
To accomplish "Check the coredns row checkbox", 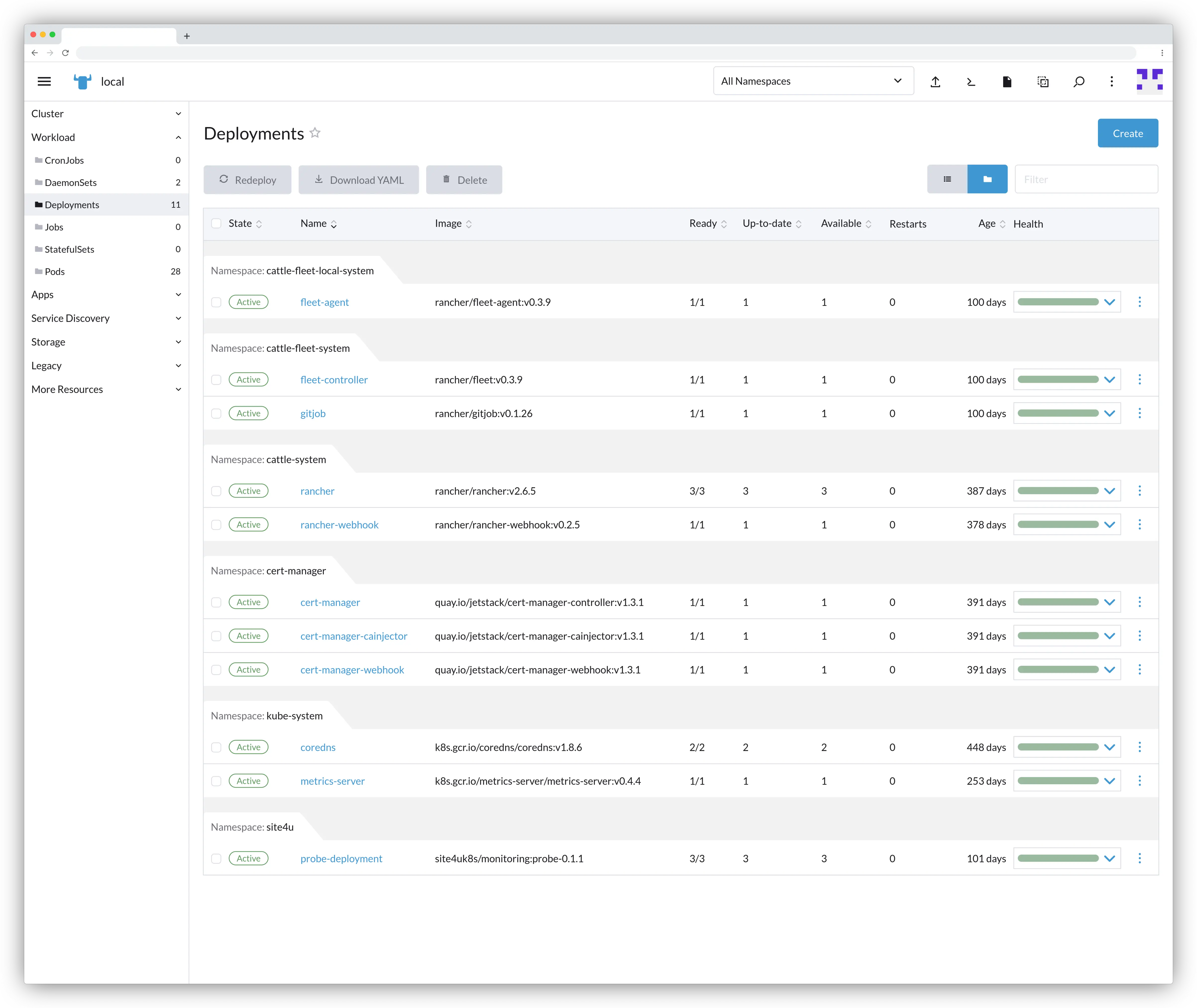I will tap(216, 747).
